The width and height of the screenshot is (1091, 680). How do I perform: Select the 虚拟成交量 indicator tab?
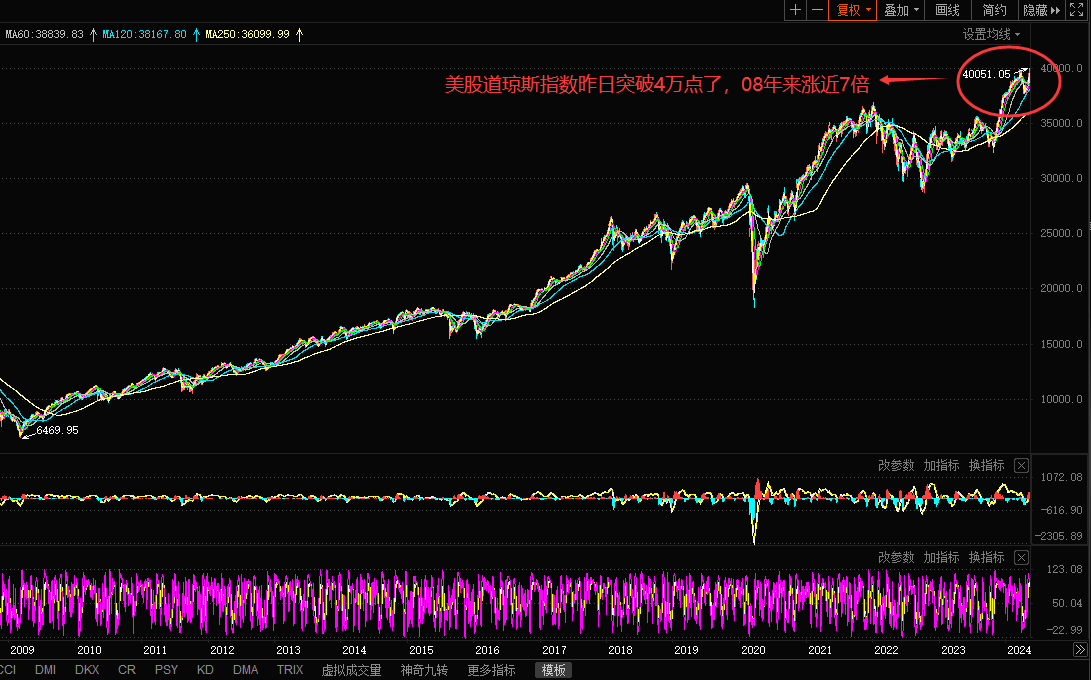click(351, 670)
